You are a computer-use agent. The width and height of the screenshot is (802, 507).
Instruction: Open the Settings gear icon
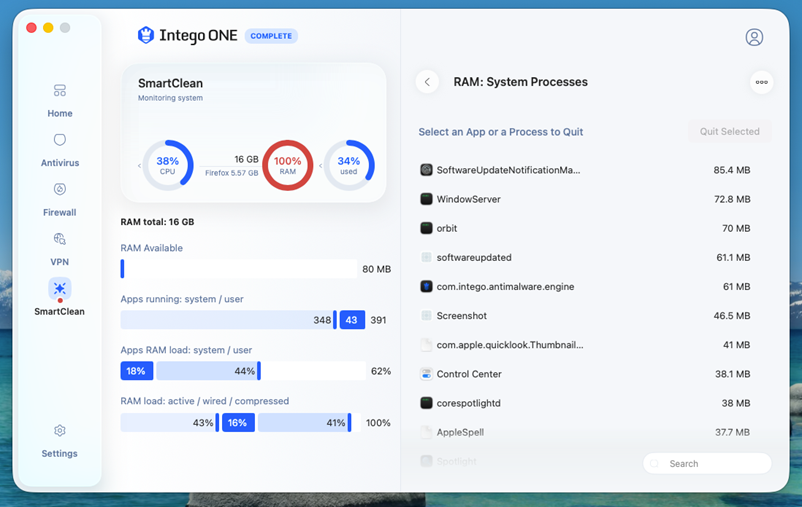tap(60, 431)
